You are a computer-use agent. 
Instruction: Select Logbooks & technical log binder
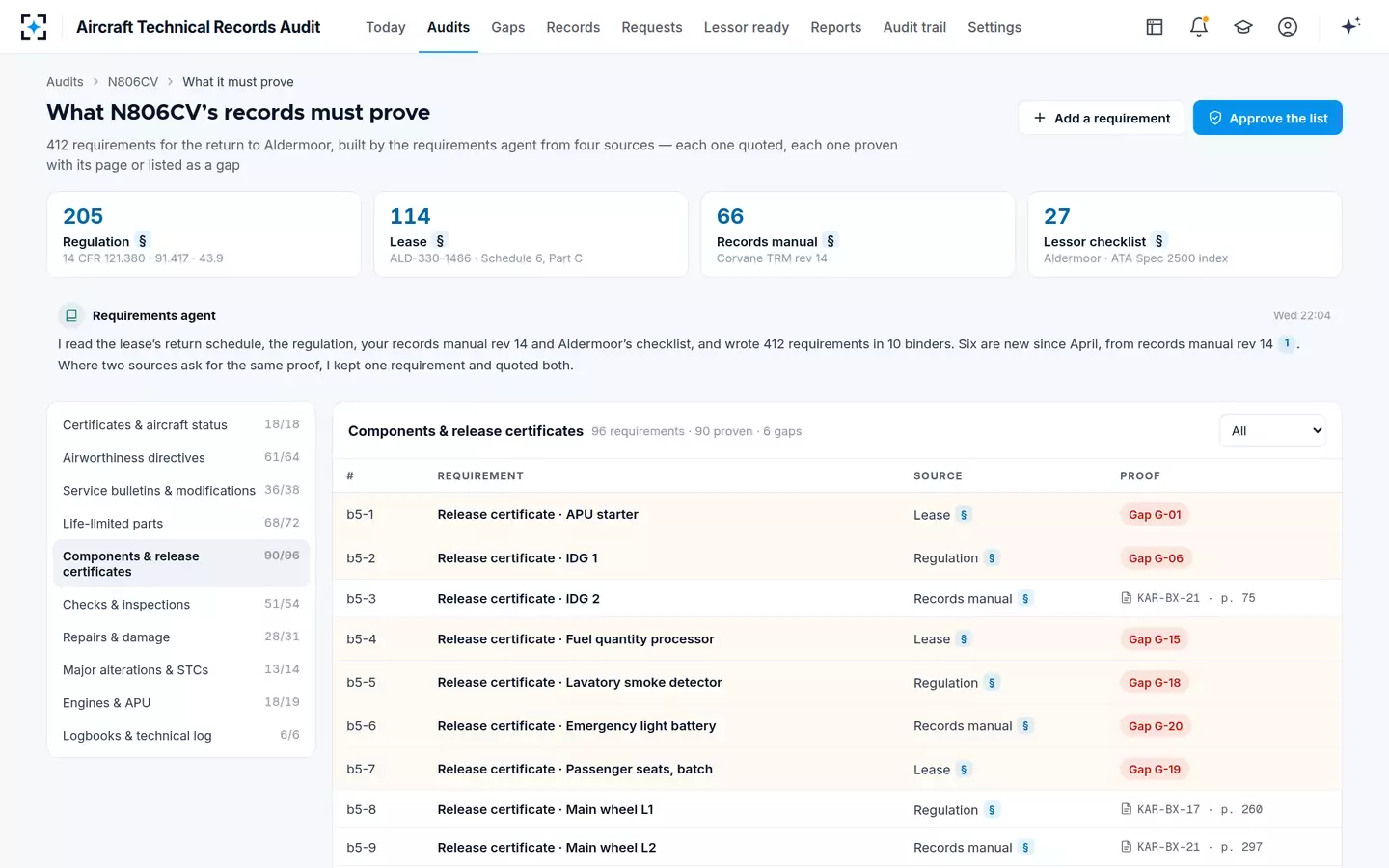point(181,736)
